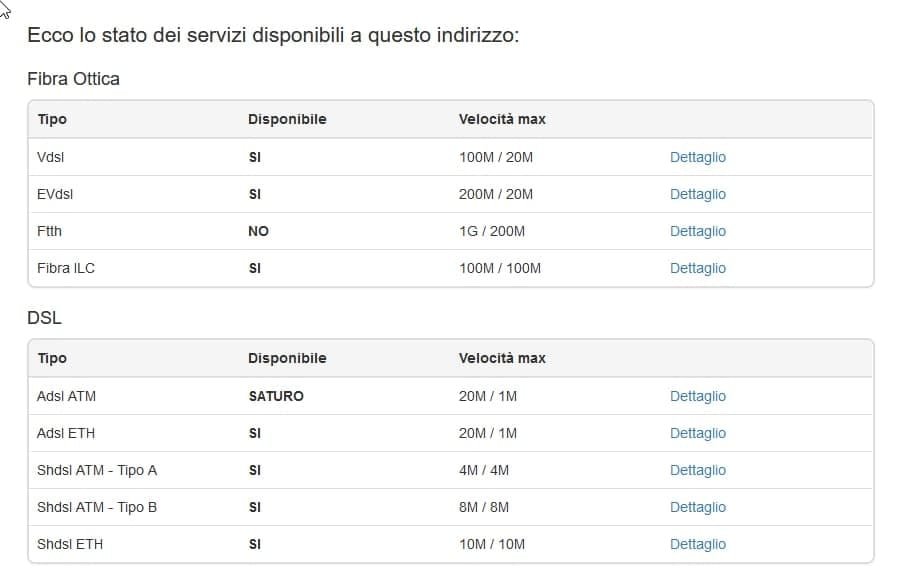Open Dettaglio link for Shdsl ETH row

(x=697, y=544)
